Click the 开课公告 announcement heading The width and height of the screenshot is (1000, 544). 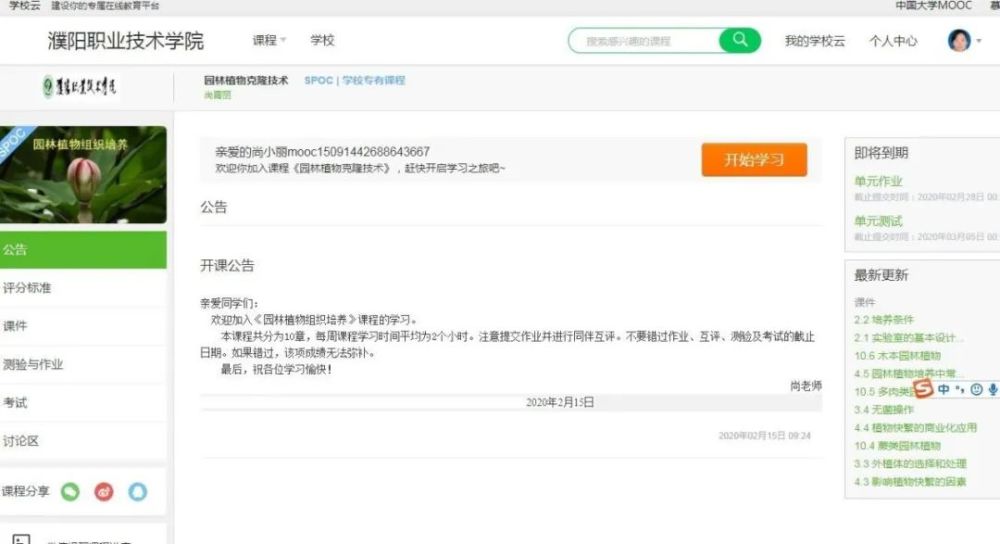[x=227, y=265]
